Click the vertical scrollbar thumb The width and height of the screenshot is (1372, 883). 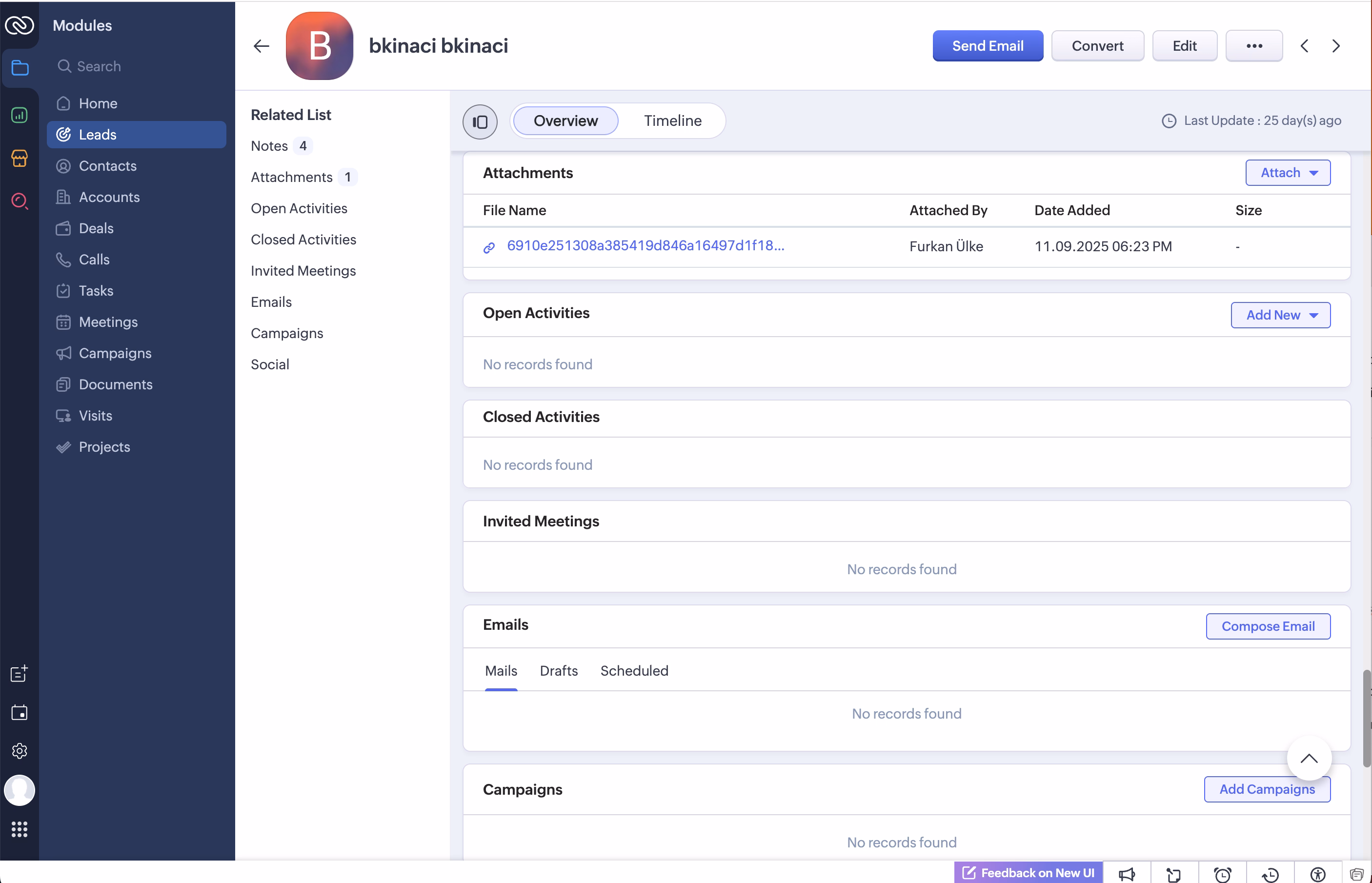click(1367, 718)
